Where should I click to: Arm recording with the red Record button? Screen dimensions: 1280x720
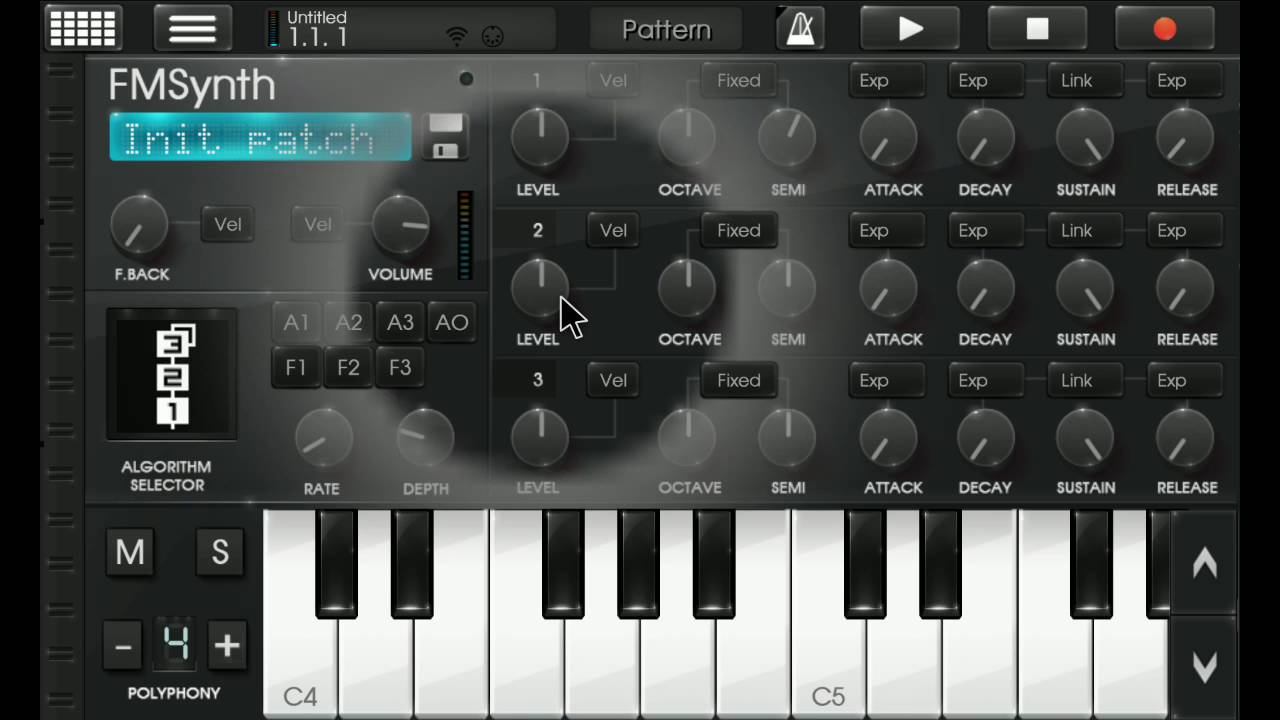tap(1164, 29)
